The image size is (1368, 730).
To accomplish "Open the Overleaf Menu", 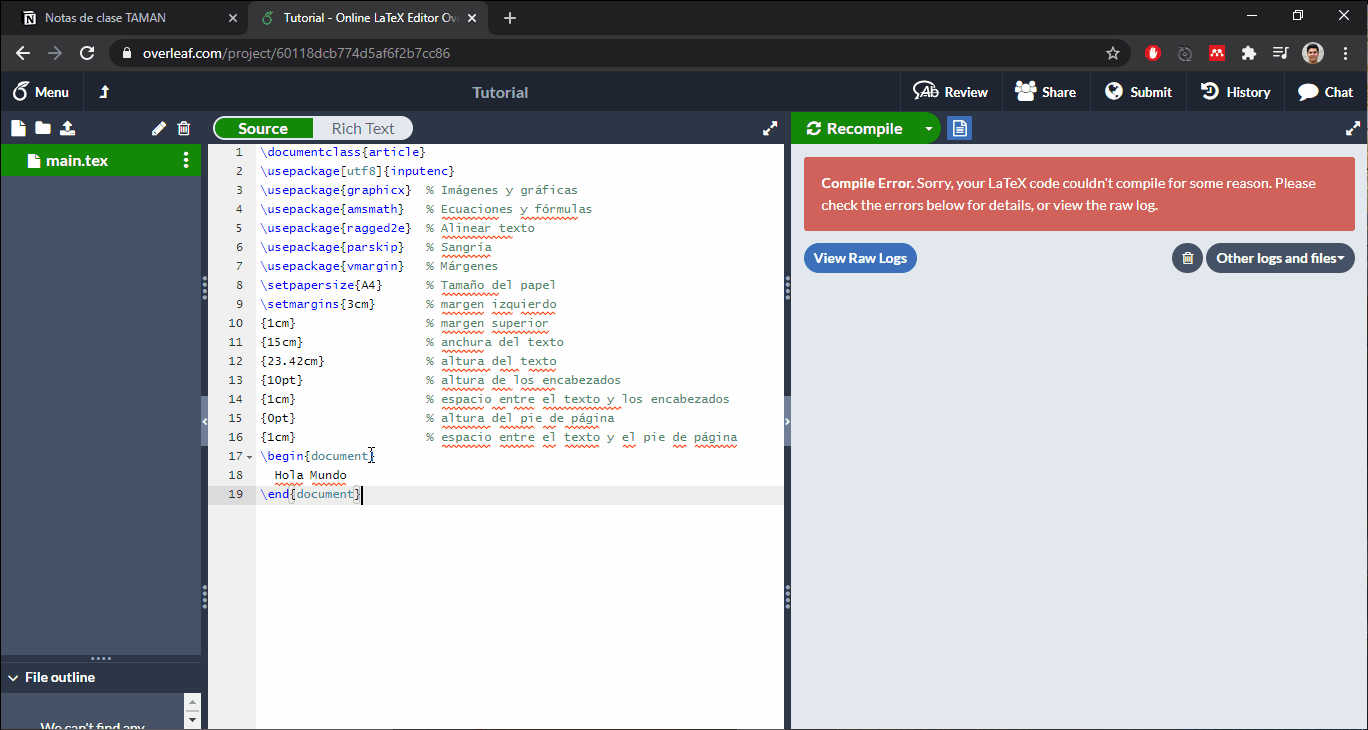I will (41, 92).
